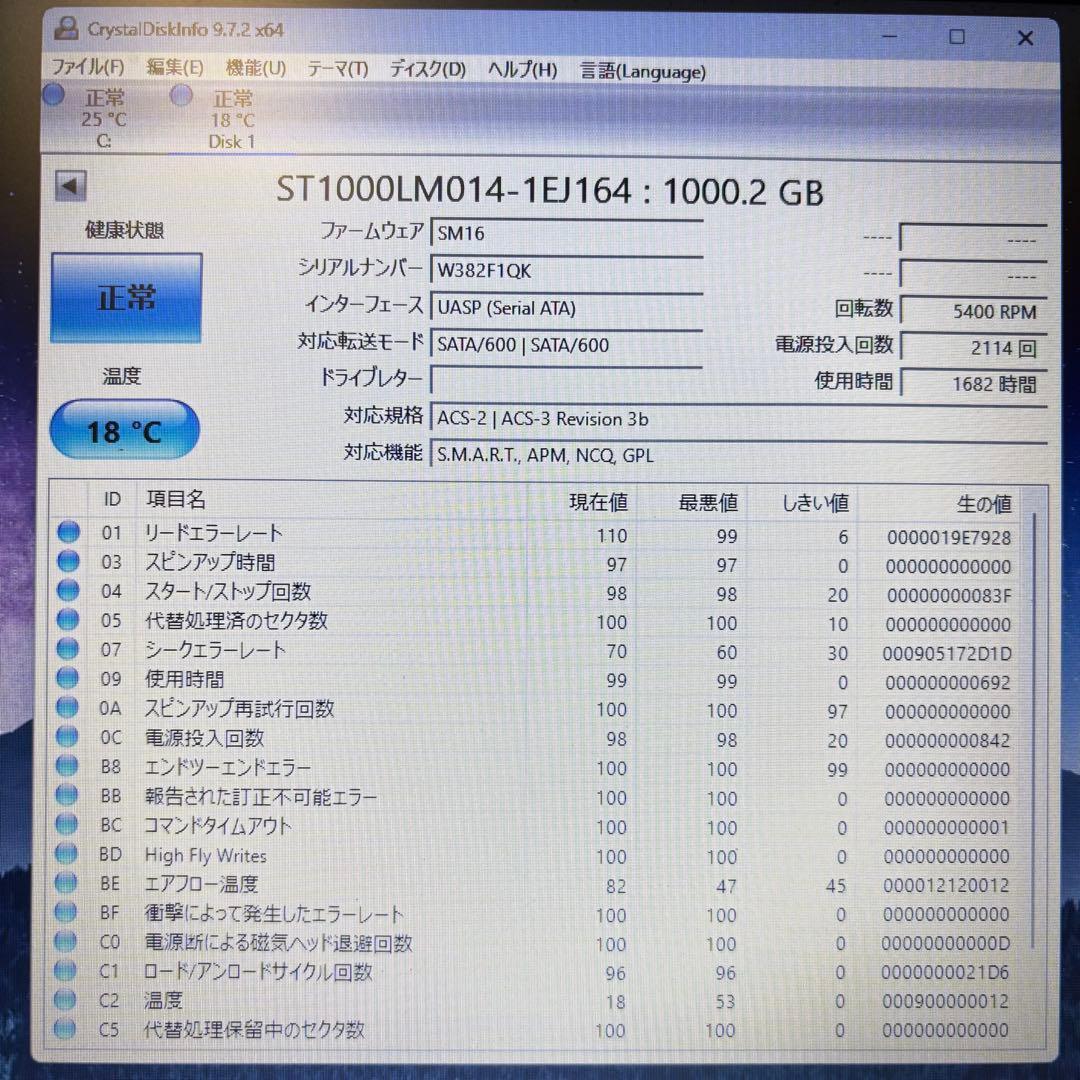Click the transfer mode field SATA/600
1080x1080 pixels.
coord(566,344)
